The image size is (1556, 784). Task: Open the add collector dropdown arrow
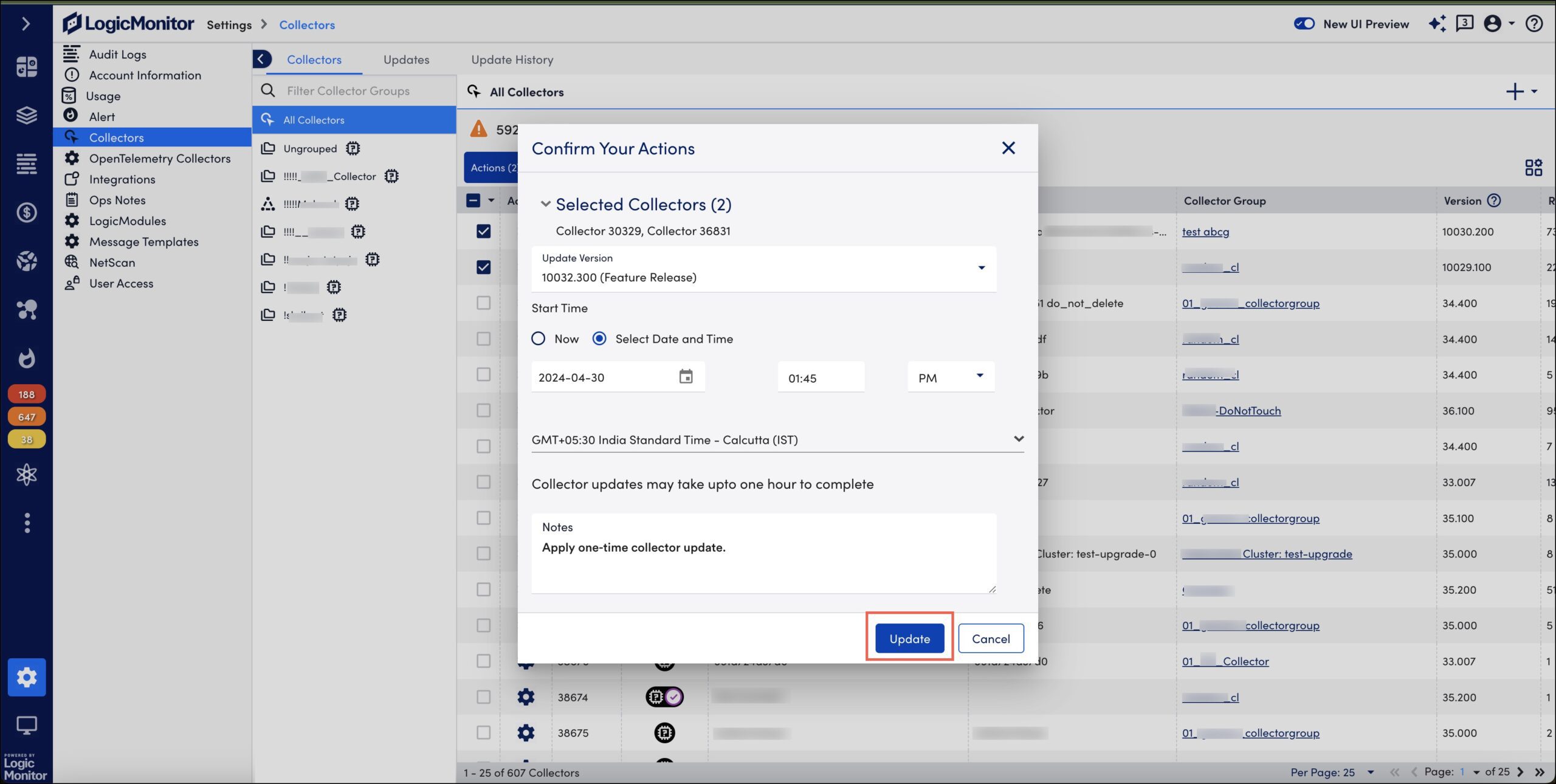coord(1534,92)
